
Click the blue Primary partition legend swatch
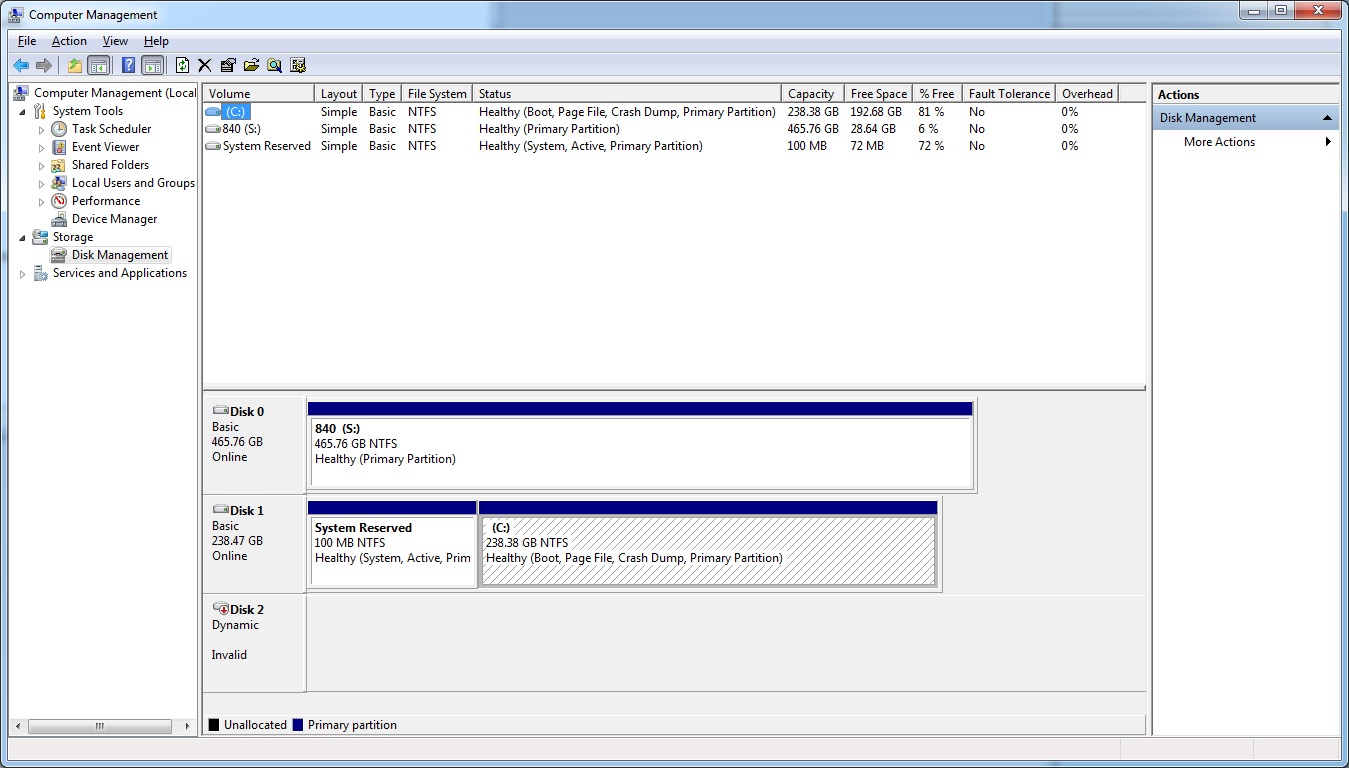[298, 725]
